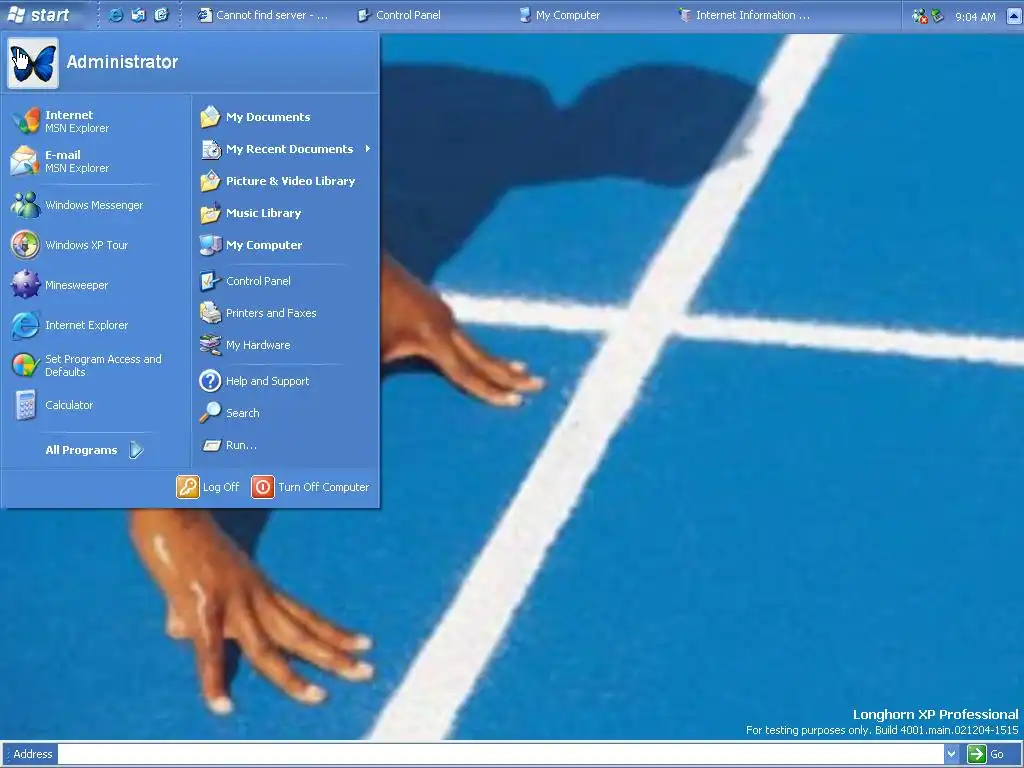
Task: Launch Calculator icon
Action: coord(25,405)
